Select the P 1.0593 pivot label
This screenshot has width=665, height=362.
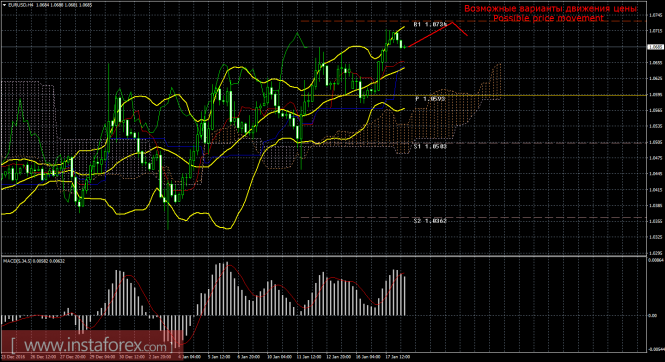coord(430,99)
